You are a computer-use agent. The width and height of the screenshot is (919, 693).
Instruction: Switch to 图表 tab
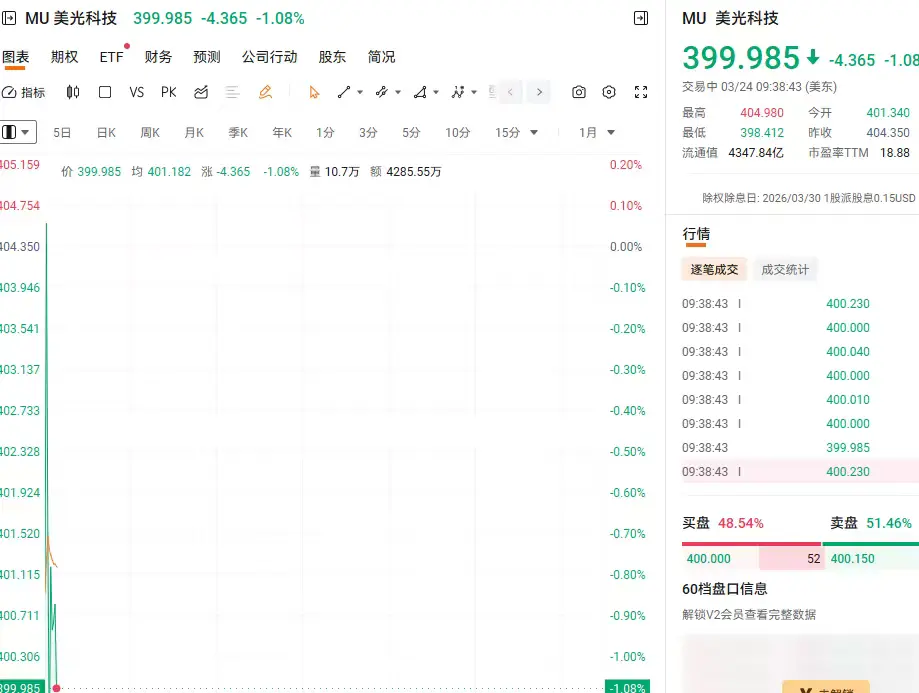15,57
